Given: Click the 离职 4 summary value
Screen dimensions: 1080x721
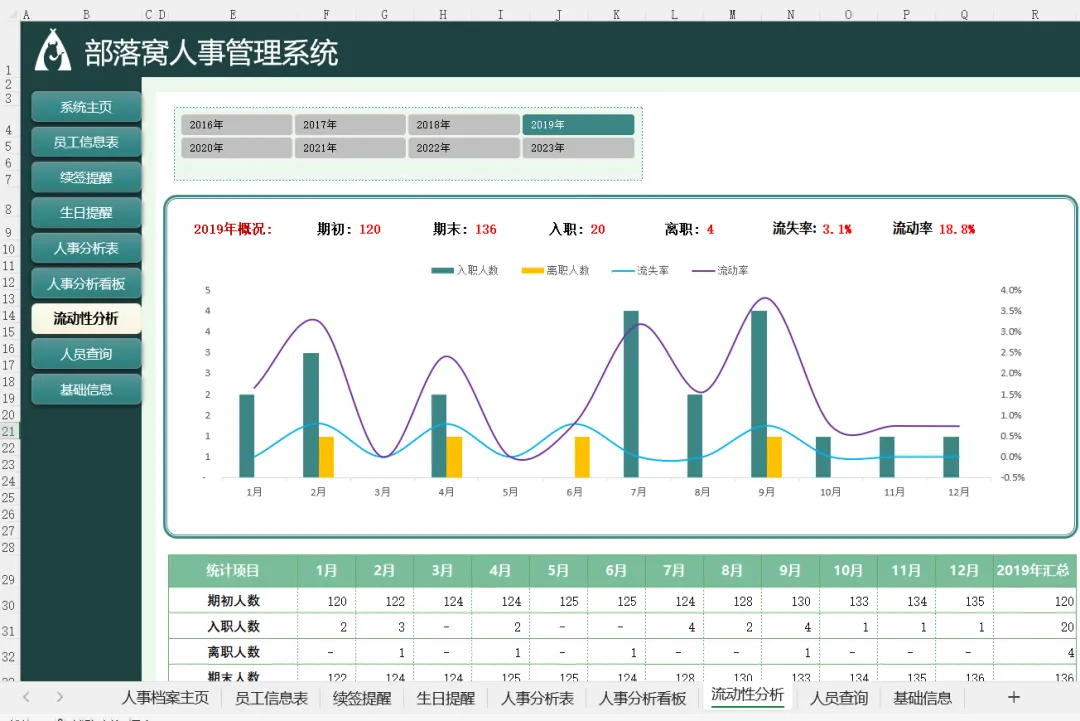Looking at the screenshot, I should (689, 229).
